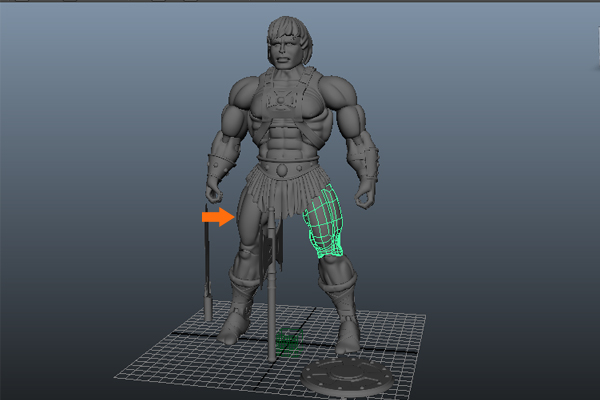Select the round shield on the ground
The image size is (600, 400).
point(348,375)
